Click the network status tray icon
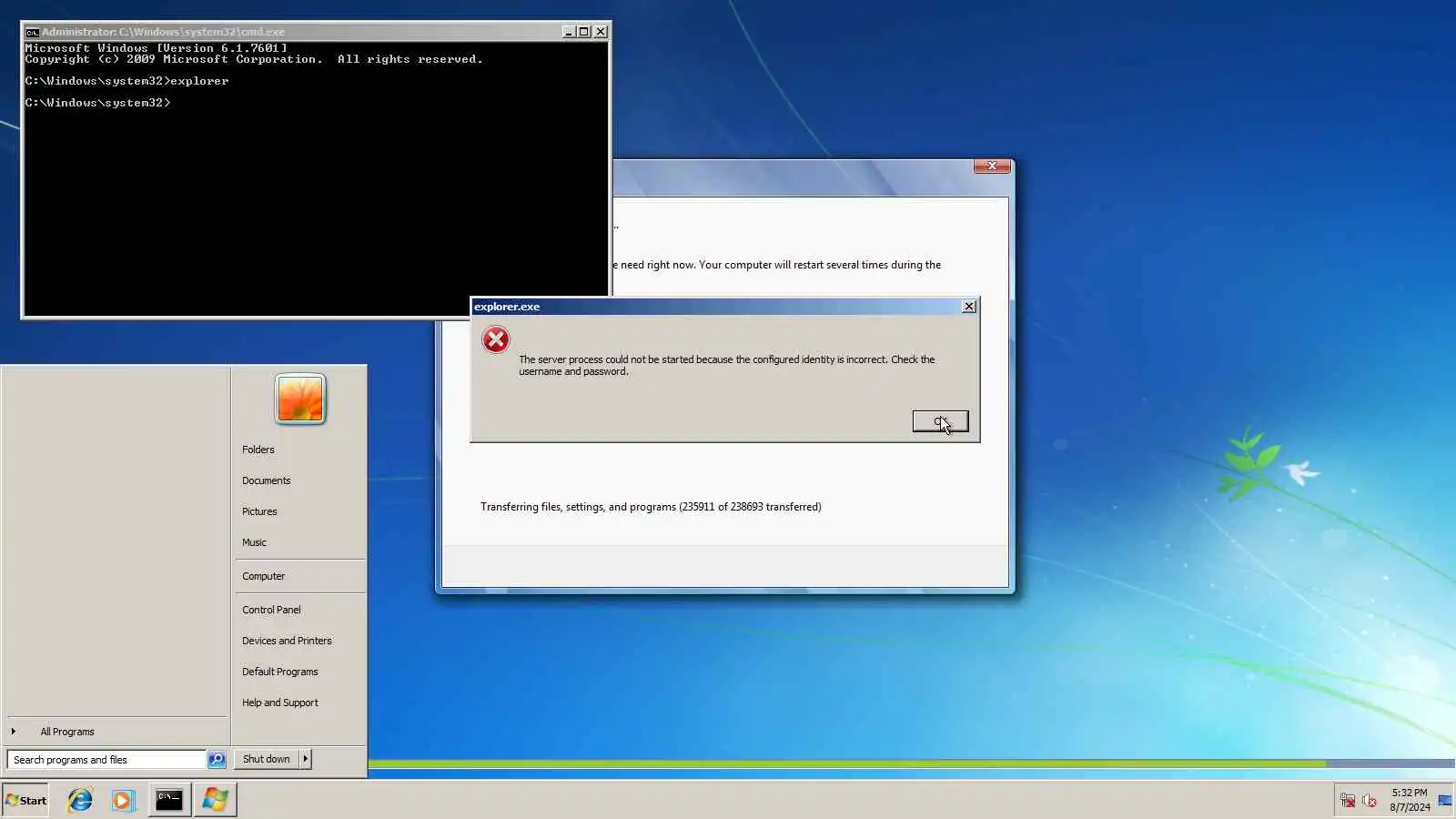 (x=1348, y=801)
